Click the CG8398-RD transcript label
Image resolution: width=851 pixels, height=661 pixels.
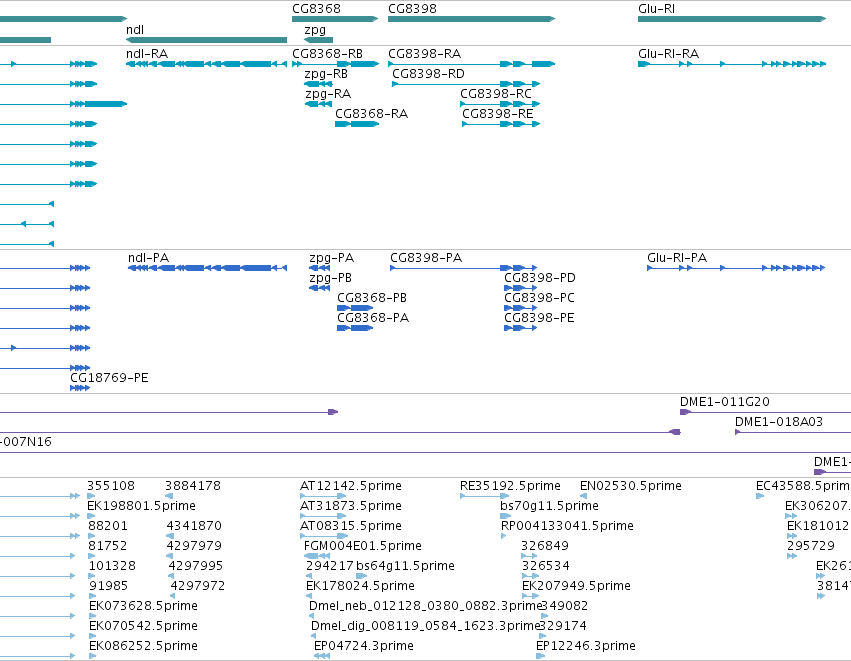point(428,74)
